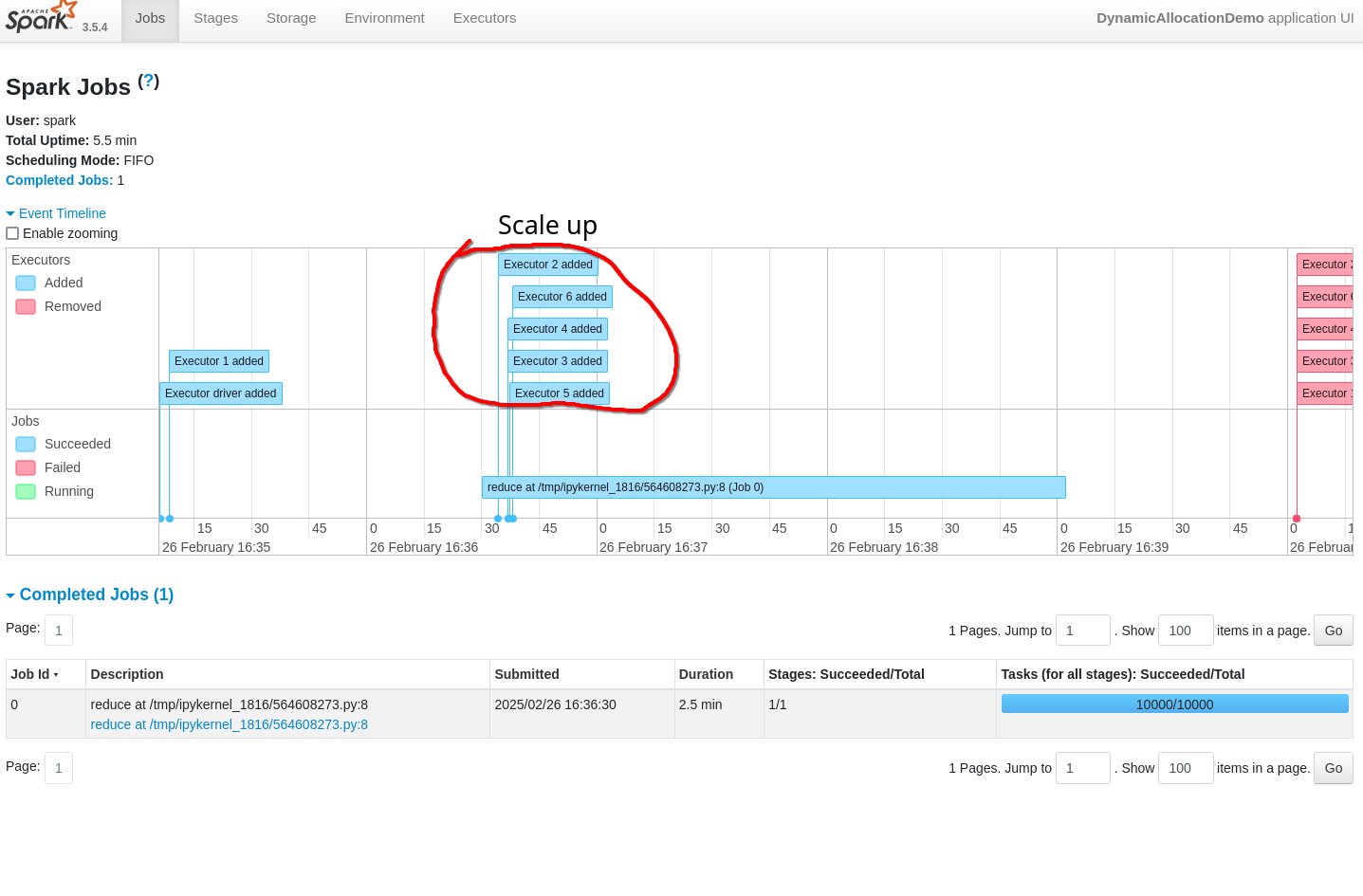Click the Apache Spark logo

pos(40,18)
